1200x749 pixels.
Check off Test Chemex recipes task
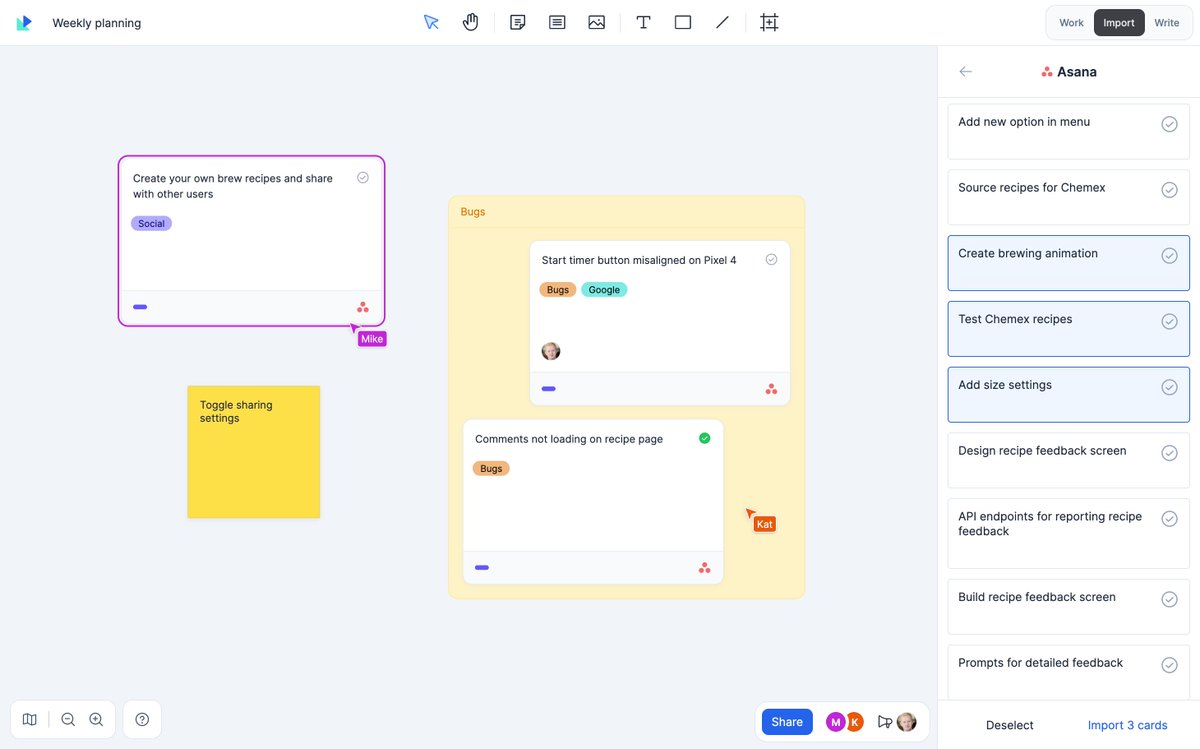(x=1169, y=322)
